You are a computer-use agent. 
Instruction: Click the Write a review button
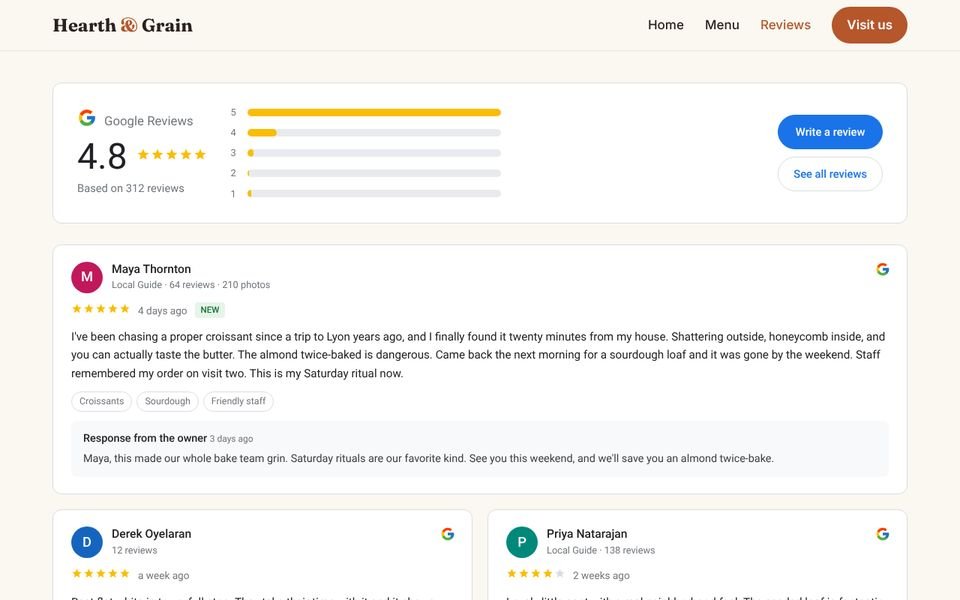coord(830,132)
